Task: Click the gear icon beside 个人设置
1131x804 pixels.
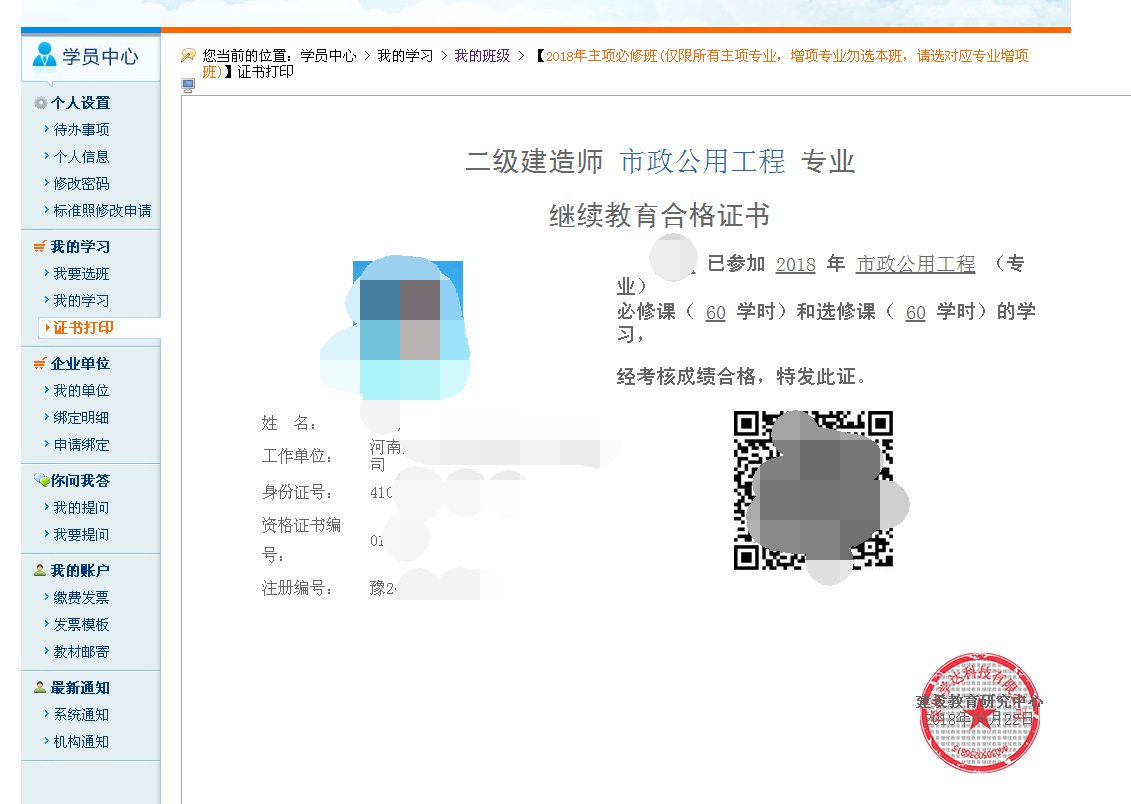Action: pos(40,103)
